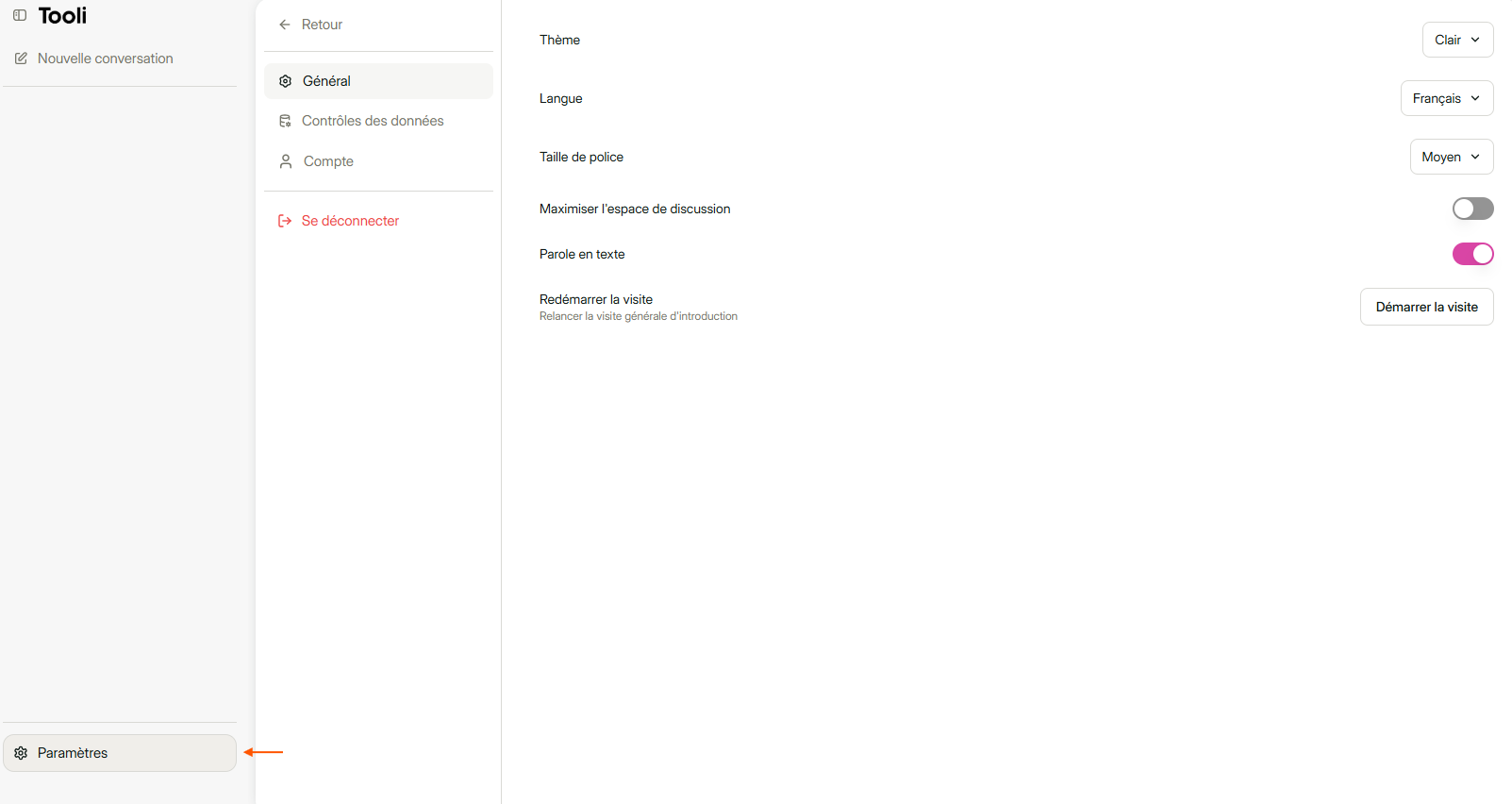Click the back arrow icon beside Retour
The width and height of the screenshot is (1512, 804).
pos(285,25)
